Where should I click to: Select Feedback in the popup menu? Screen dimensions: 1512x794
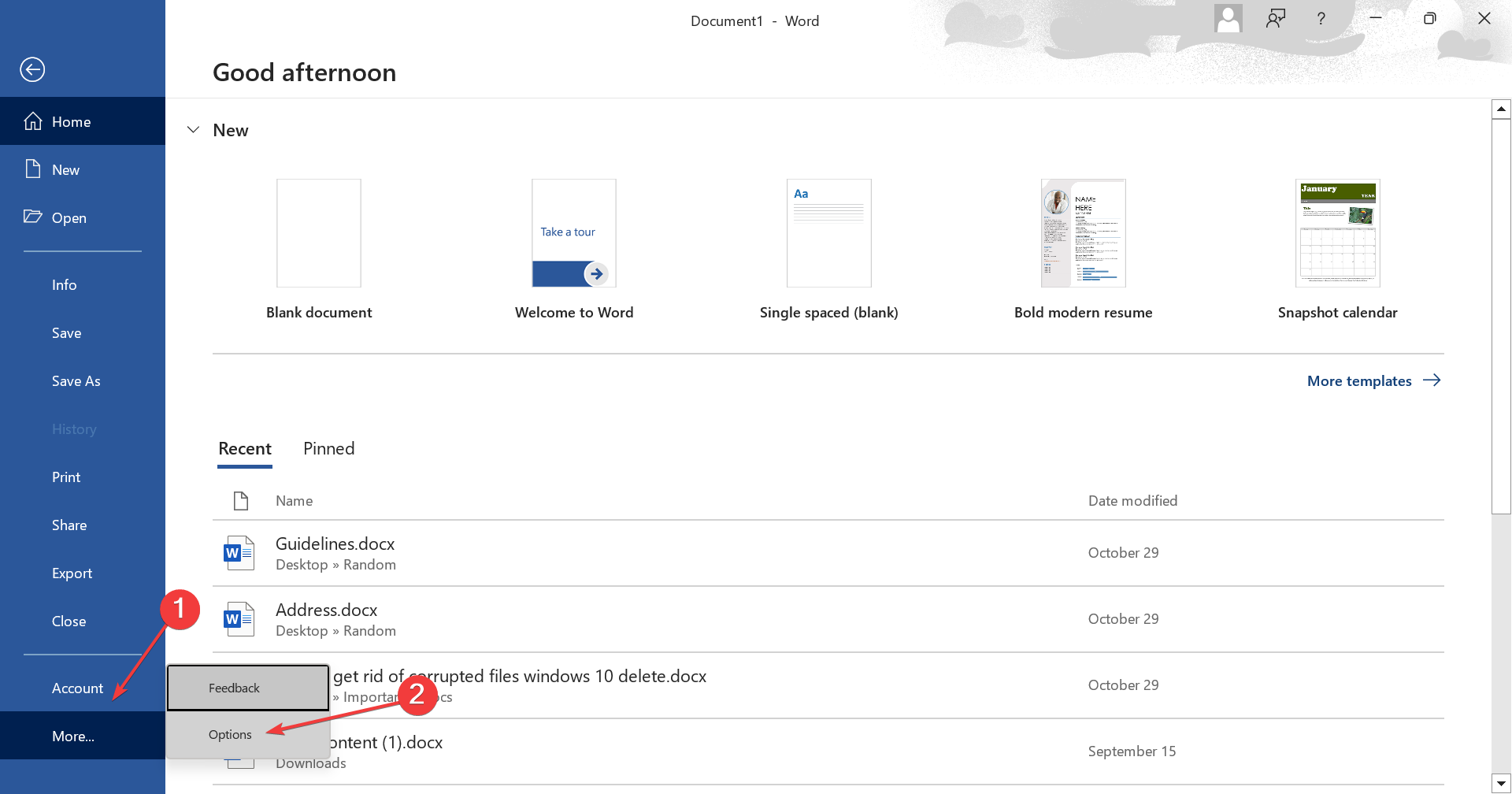[248, 688]
